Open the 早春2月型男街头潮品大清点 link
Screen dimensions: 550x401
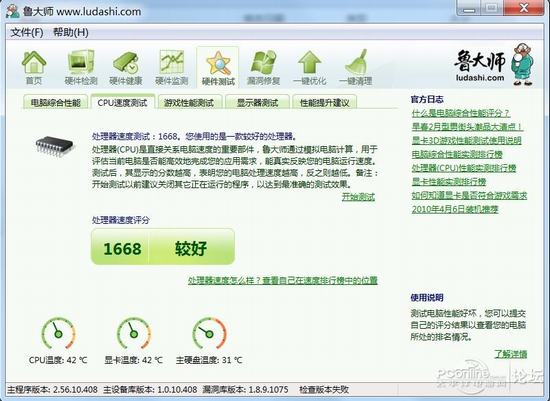click(467, 127)
